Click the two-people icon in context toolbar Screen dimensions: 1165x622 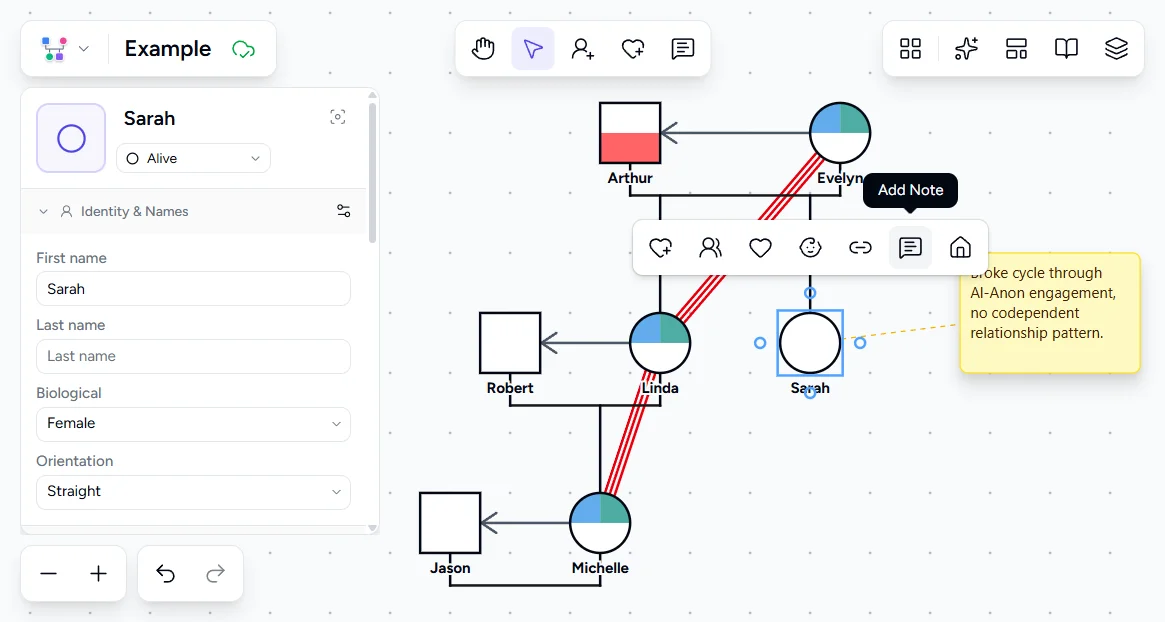(710, 247)
